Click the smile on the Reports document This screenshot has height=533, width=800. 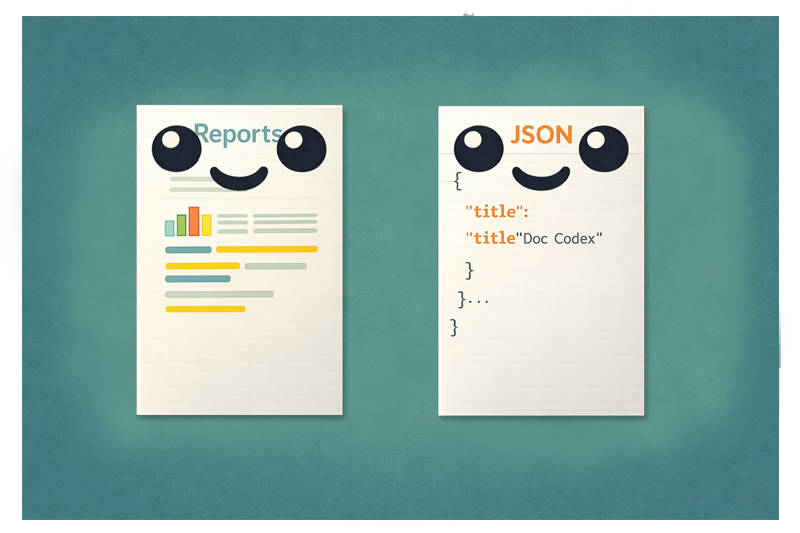[239, 179]
